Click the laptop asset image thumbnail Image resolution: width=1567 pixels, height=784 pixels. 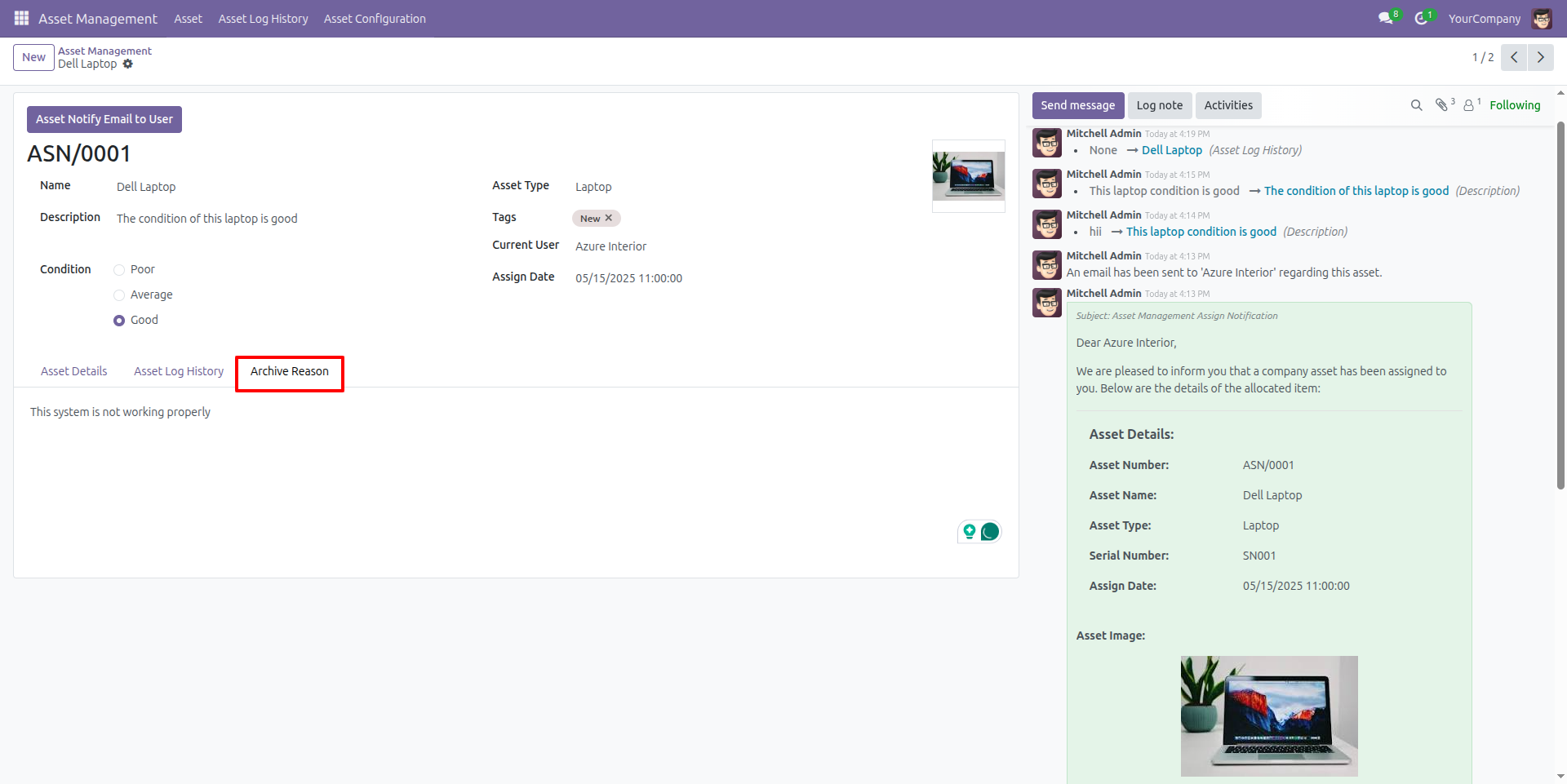pos(969,175)
